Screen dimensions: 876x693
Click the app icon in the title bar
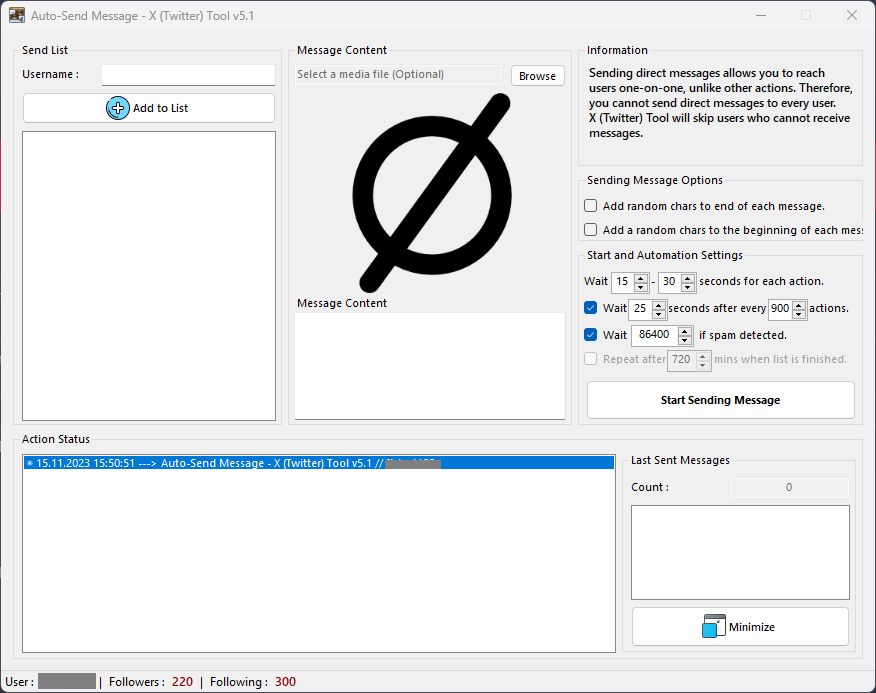click(17, 15)
